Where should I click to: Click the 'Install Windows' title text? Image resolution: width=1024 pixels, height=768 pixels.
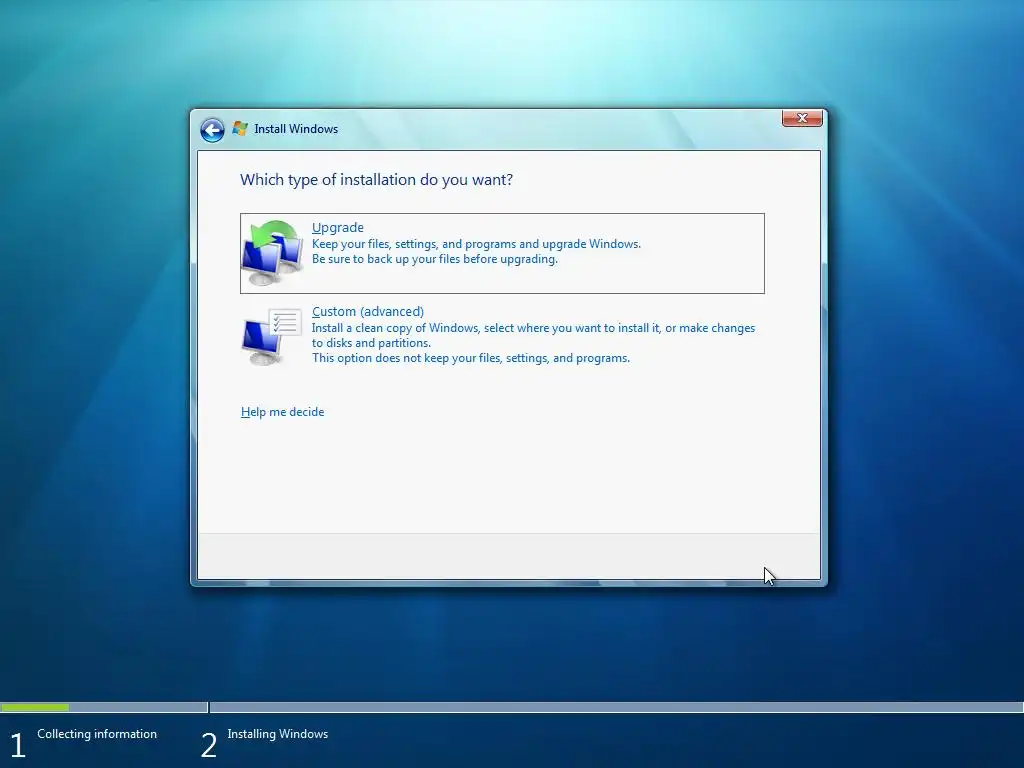point(296,129)
